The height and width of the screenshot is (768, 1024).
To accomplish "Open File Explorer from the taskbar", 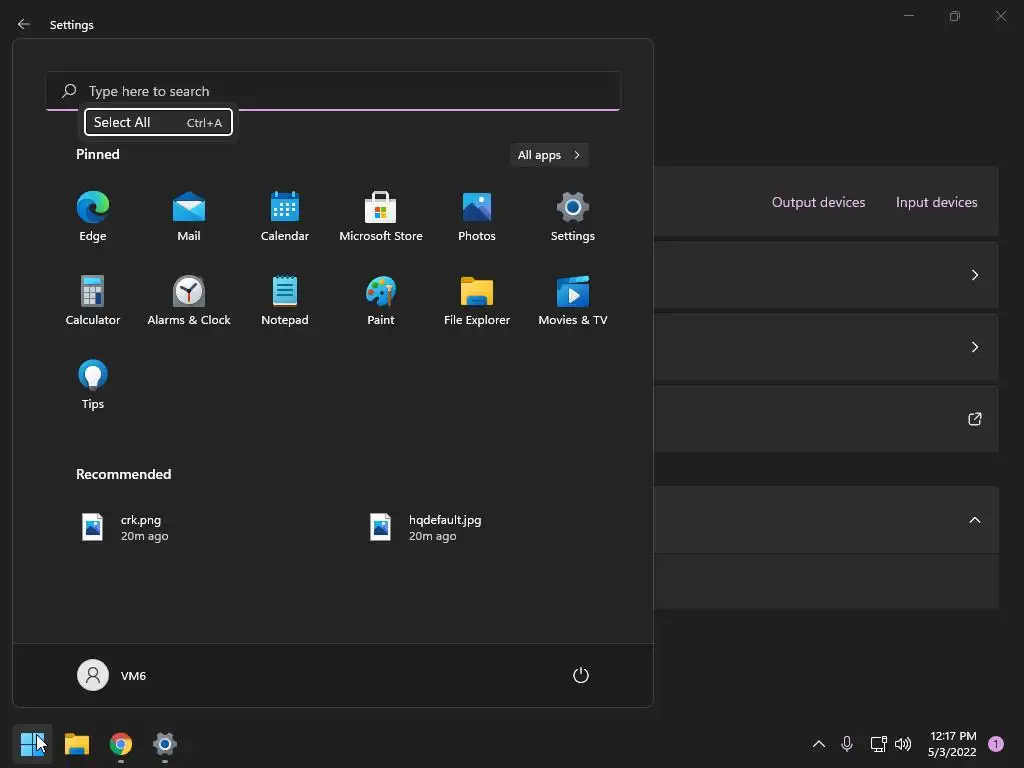I will coord(77,743).
